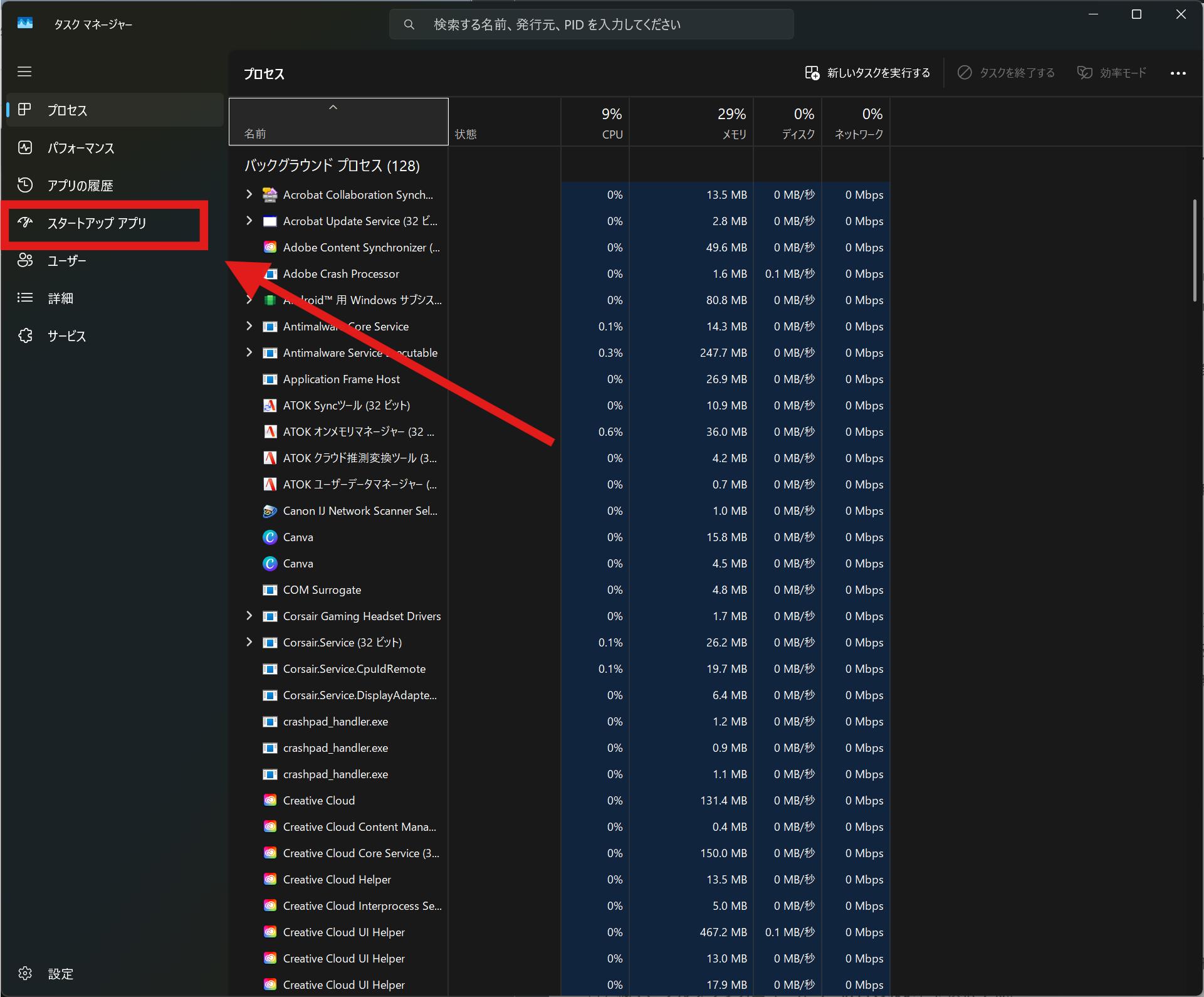Click Canon IJ Network Scanner icon
This screenshot has height=997, width=1204.
click(x=270, y=511)
